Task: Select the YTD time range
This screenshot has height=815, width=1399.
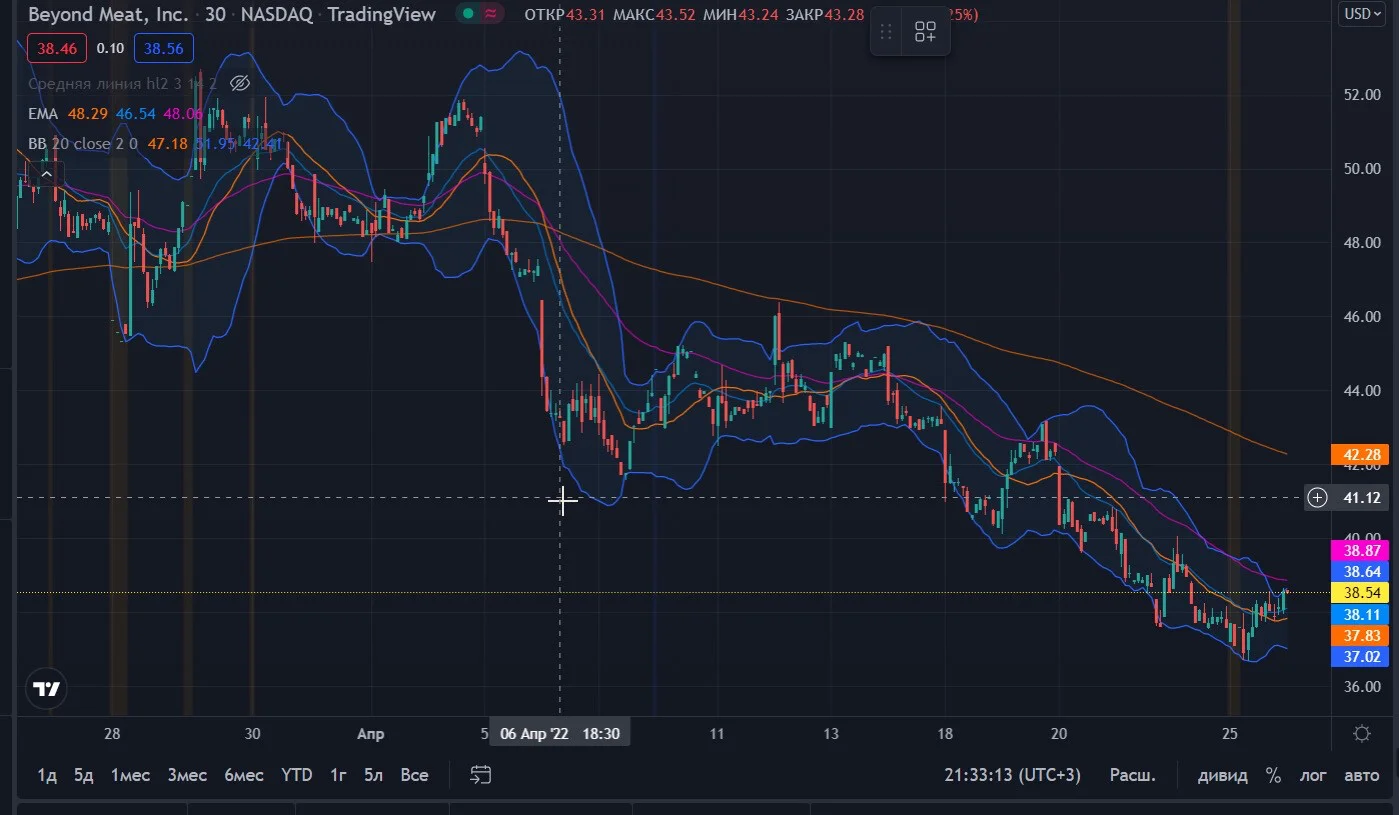Action: click(297, 775)
